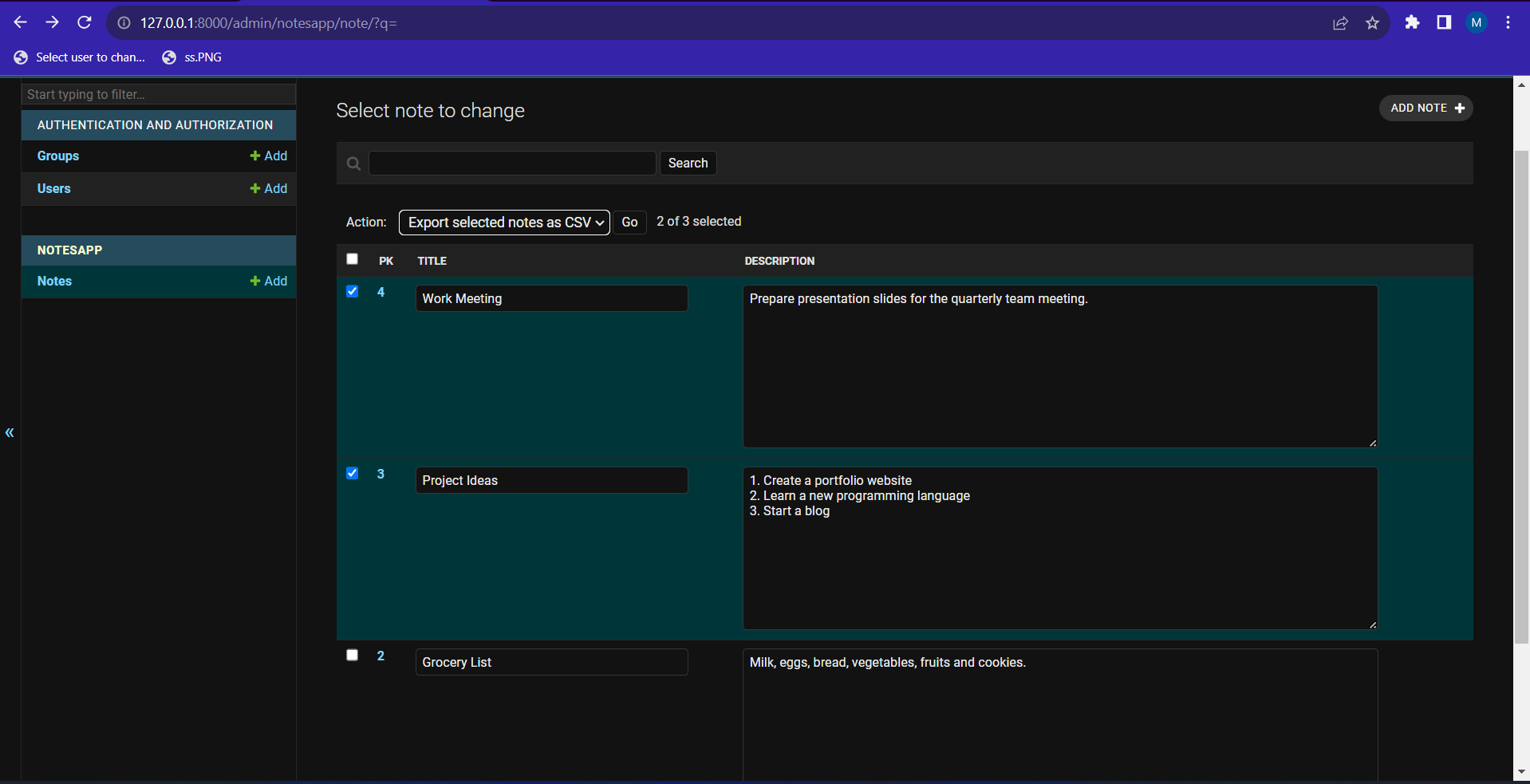Open 'Select user to chan...' bookmark
The image size is (1530, 784).
80,57
